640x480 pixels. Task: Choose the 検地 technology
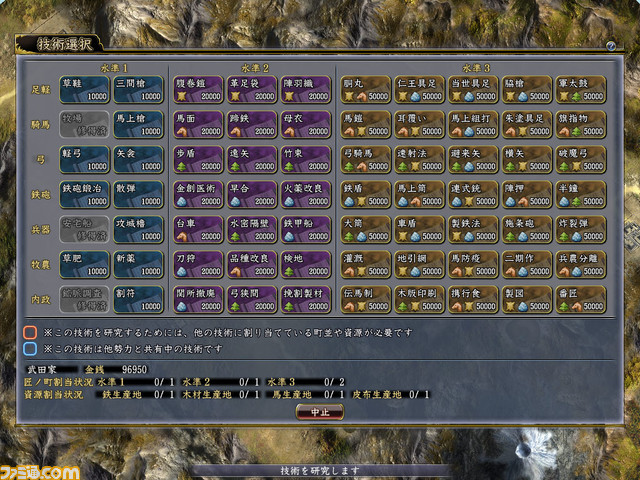pos(306,265)
